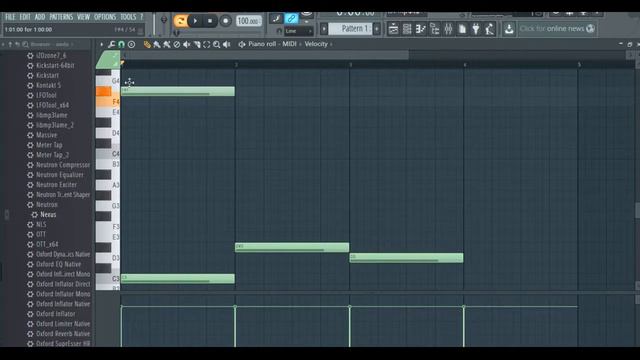This screenshot has width=640, height=360.
Task: Stop playback with the Stop button
Action: pyautogui.click(x=210, y=21)
